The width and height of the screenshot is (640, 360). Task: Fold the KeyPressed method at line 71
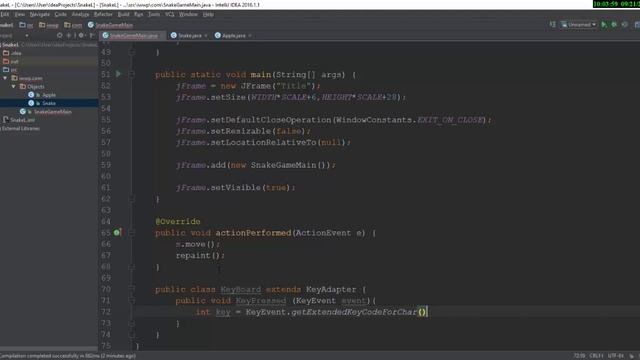pyautogui.click(x=131, y=300)
